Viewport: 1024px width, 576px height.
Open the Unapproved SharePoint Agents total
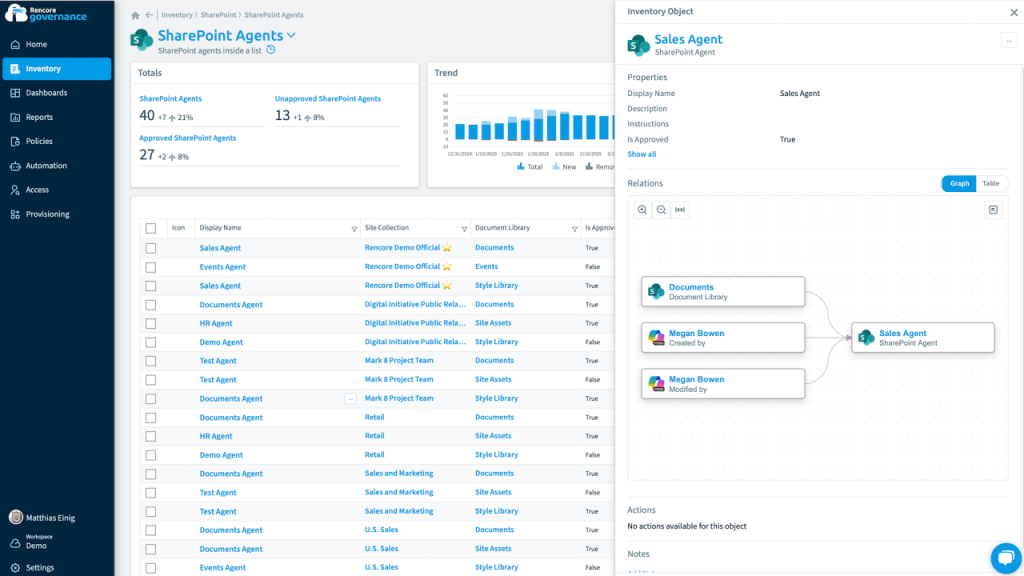point(327,99)
